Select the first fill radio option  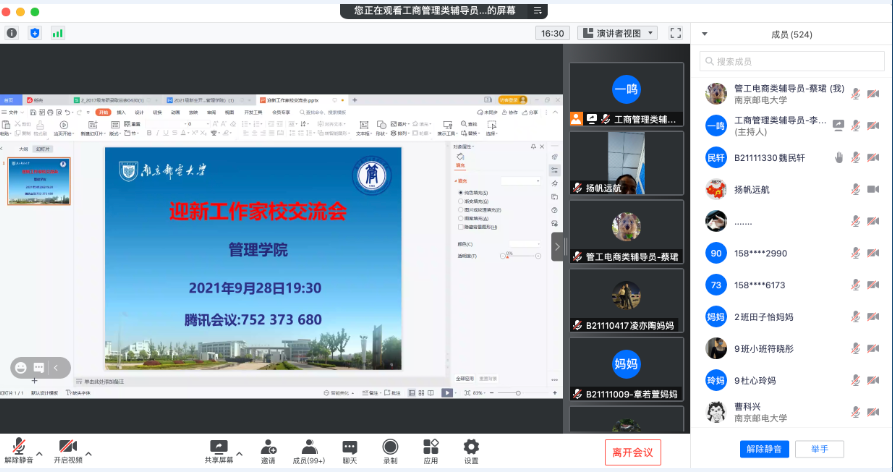click(x=460, y=191)
